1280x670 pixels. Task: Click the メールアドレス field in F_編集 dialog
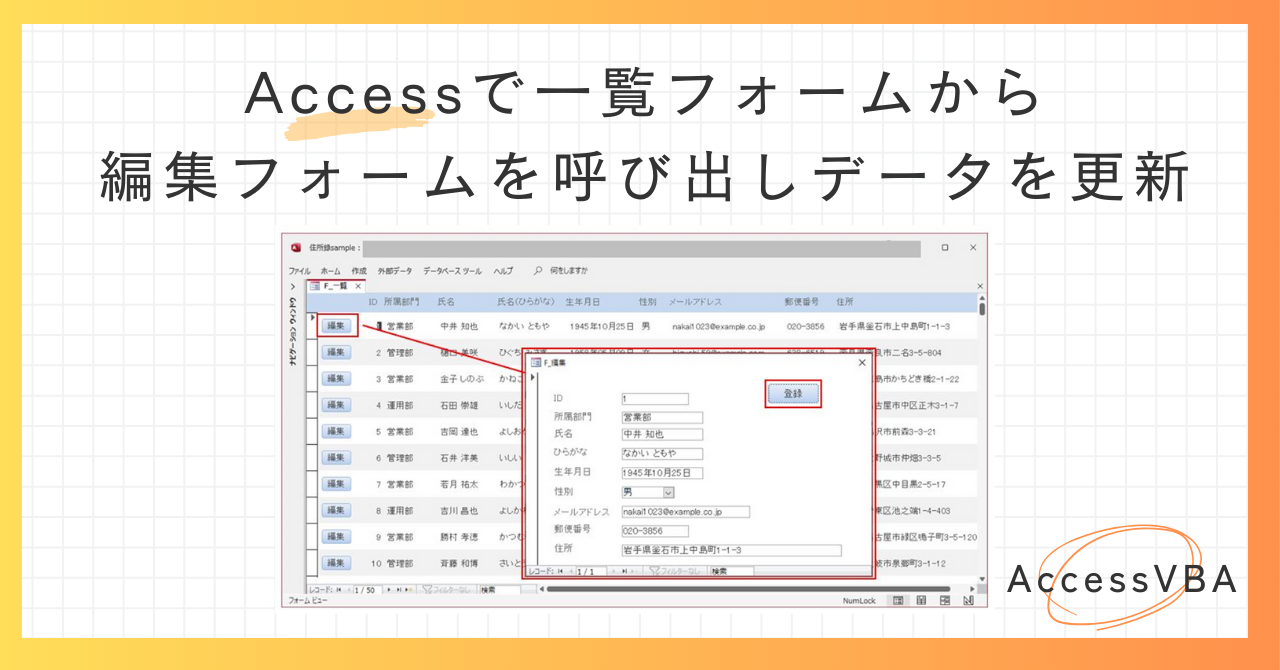click(x=685, y=511)
